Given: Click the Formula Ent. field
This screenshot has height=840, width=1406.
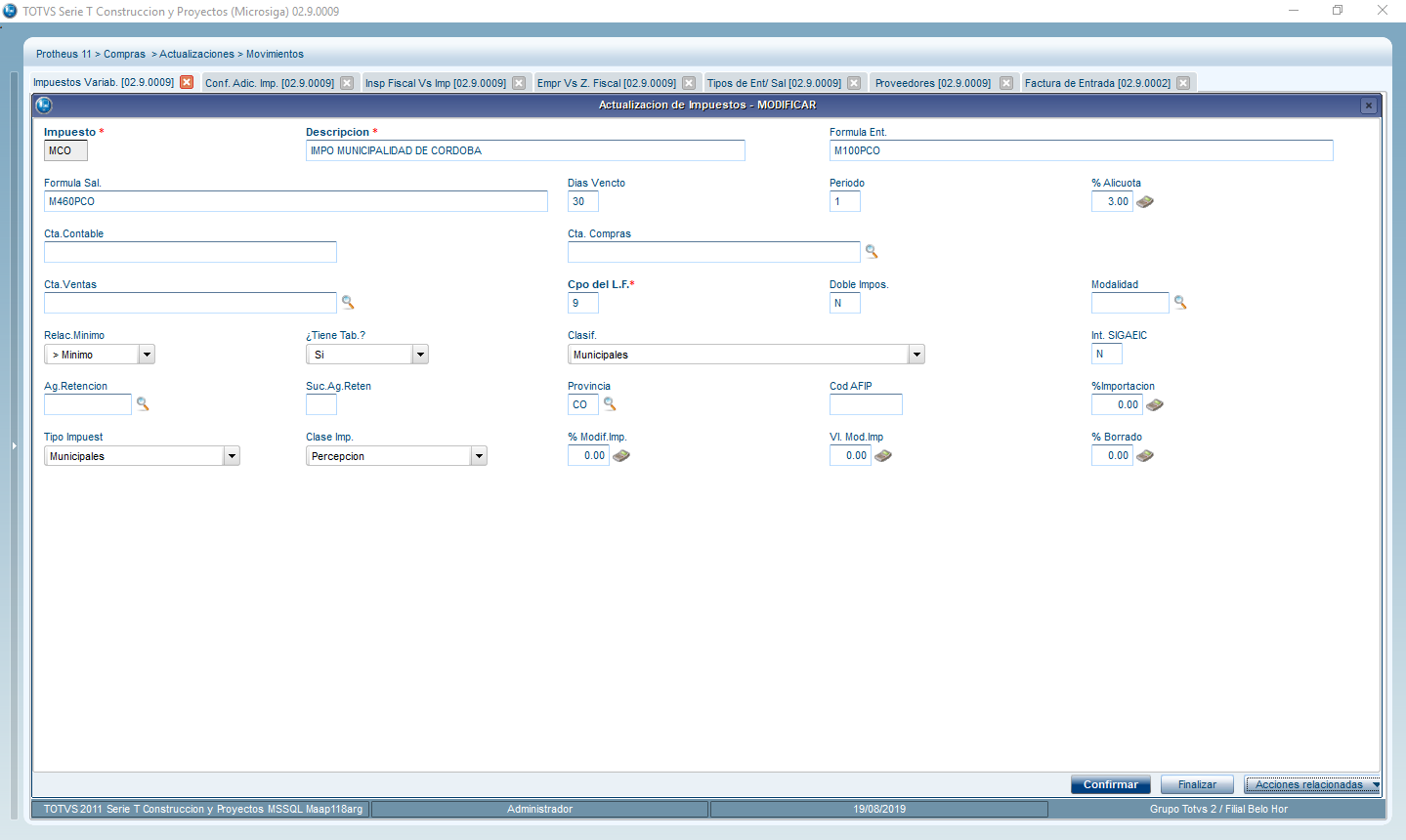Looking at the screenshot, I should 1082,150.
